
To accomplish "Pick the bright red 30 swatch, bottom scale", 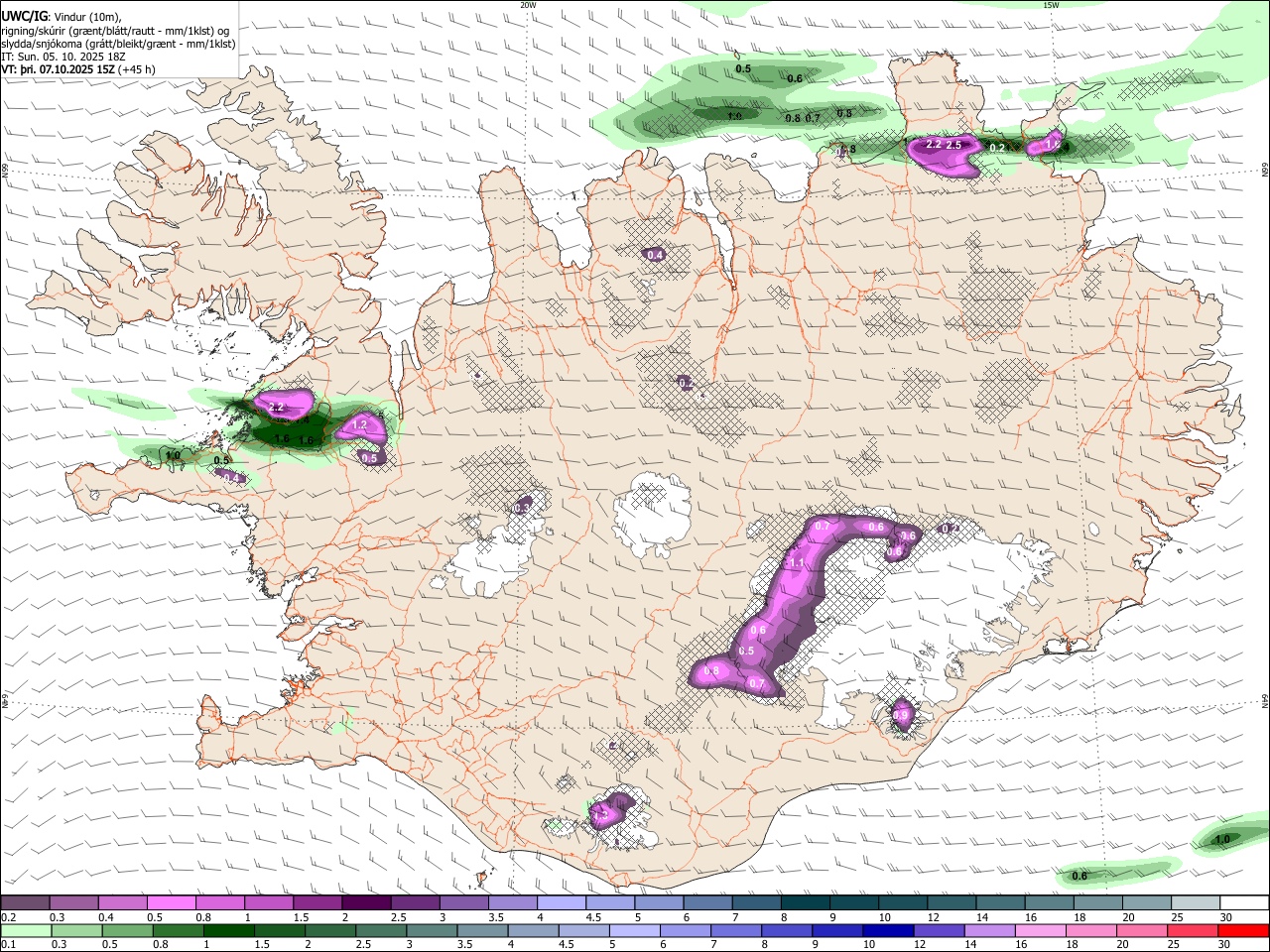I will coord(1244,931).
